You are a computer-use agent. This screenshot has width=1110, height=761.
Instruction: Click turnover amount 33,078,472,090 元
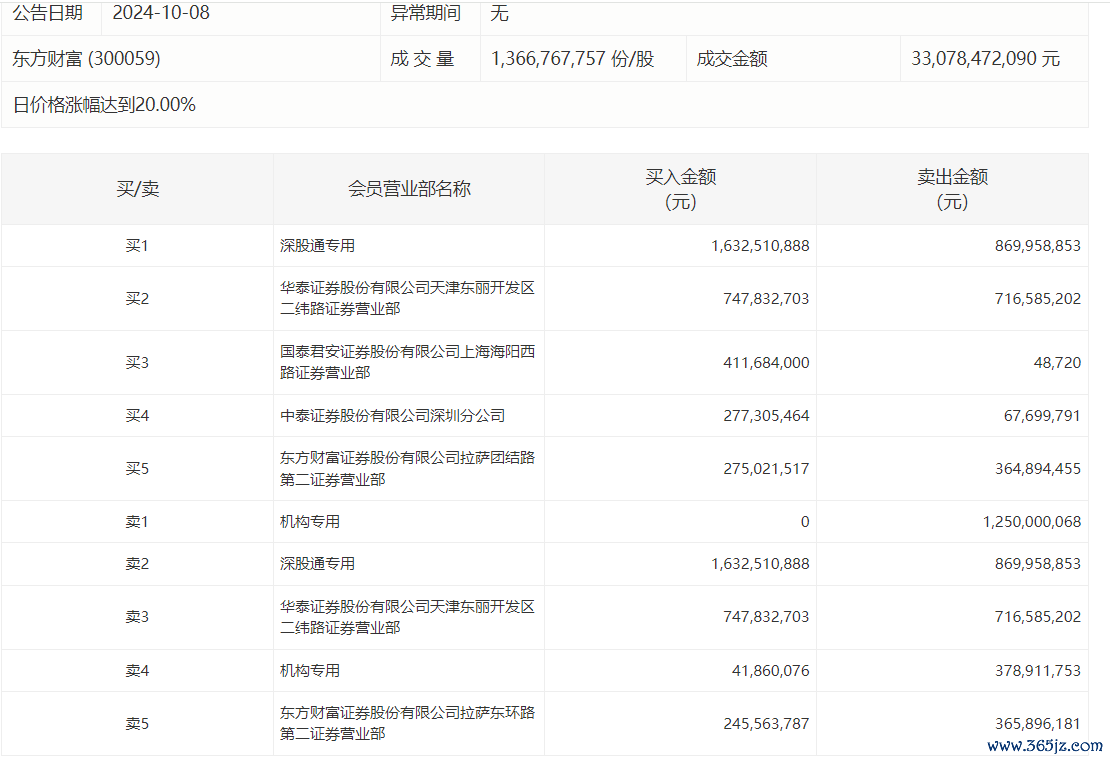pos(985,59)
